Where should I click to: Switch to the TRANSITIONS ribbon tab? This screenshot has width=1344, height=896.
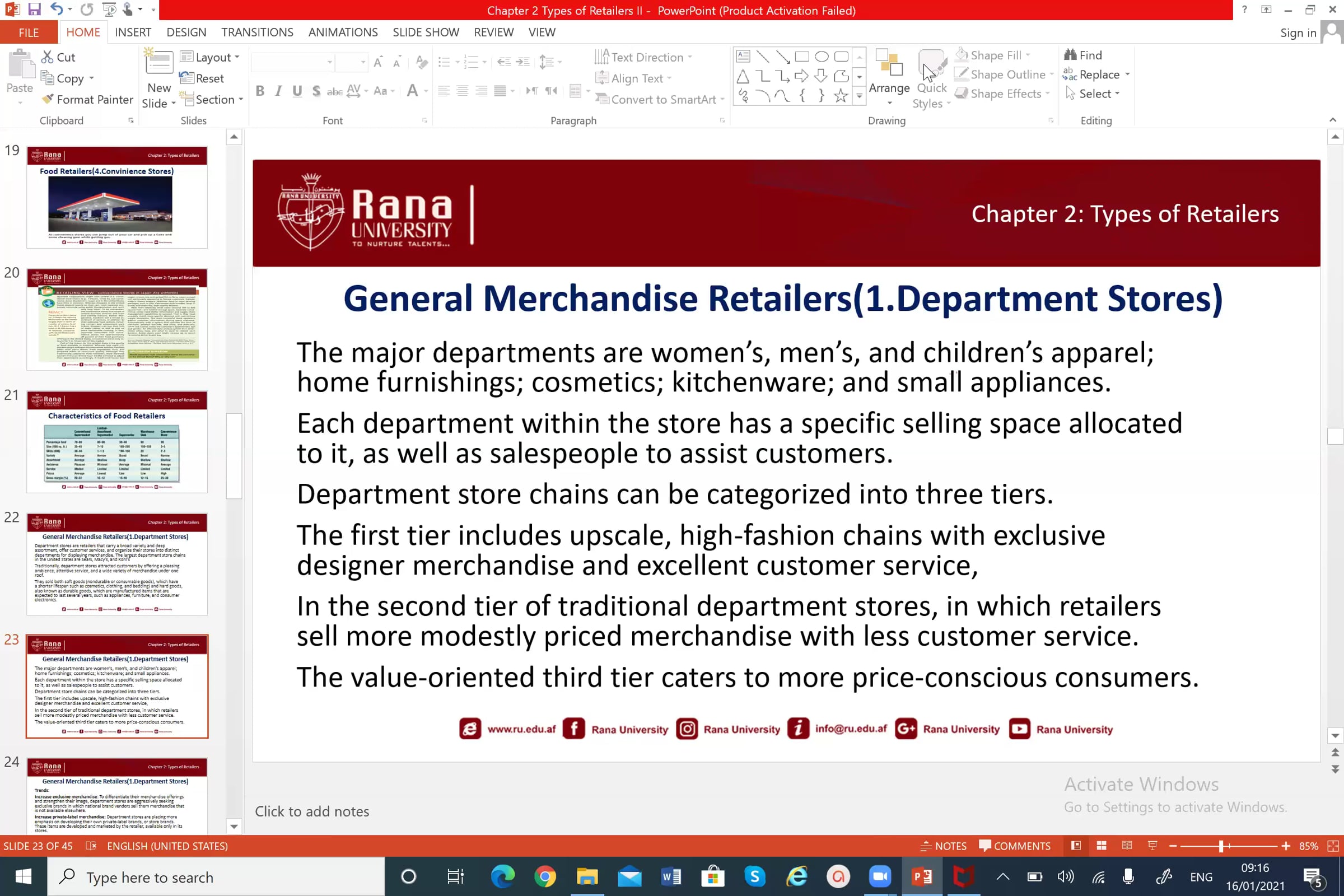pyautogui.click(x=257, y=32)
